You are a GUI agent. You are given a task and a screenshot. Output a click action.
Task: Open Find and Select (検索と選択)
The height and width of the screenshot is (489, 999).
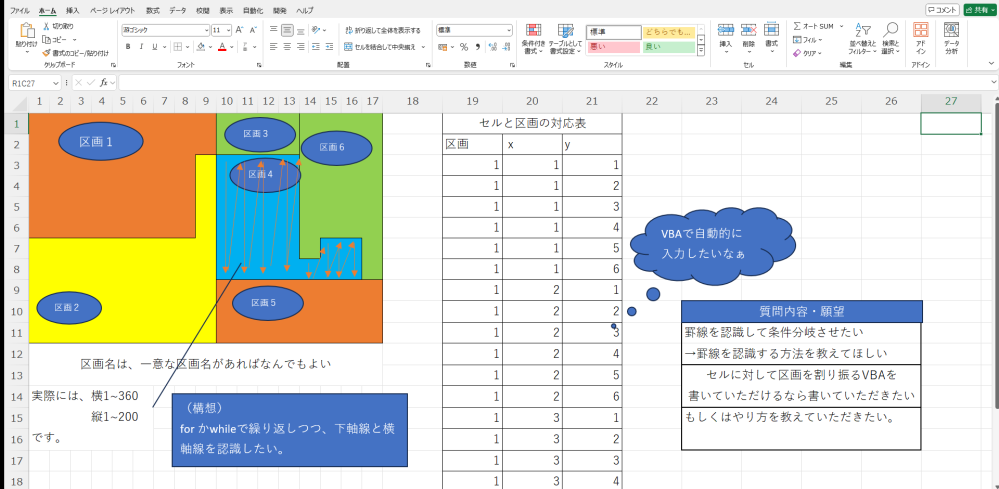click(890, 38)
